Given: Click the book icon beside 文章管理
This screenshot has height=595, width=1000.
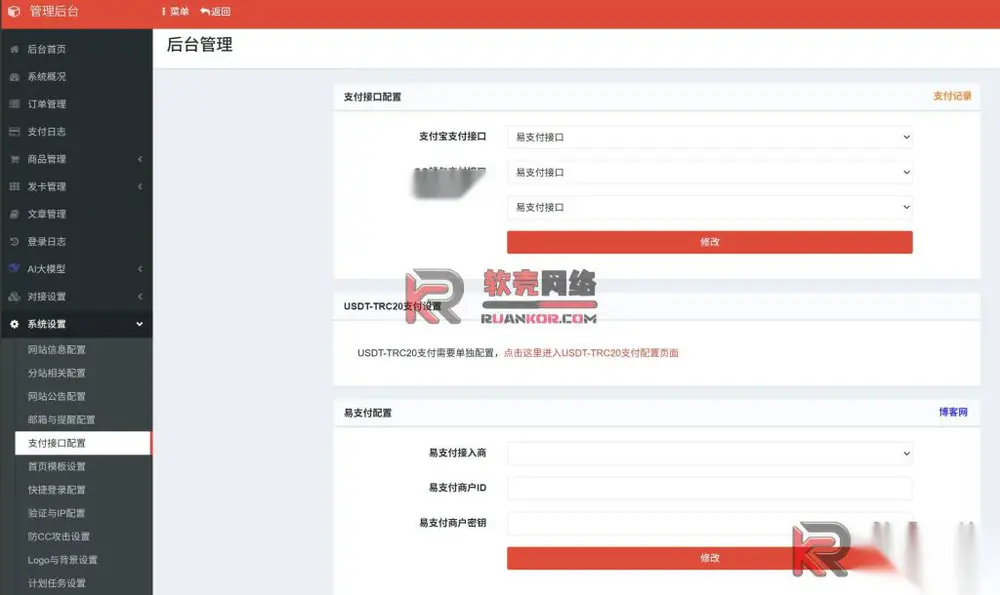Looking at the screenshot, I should [15, 214].
